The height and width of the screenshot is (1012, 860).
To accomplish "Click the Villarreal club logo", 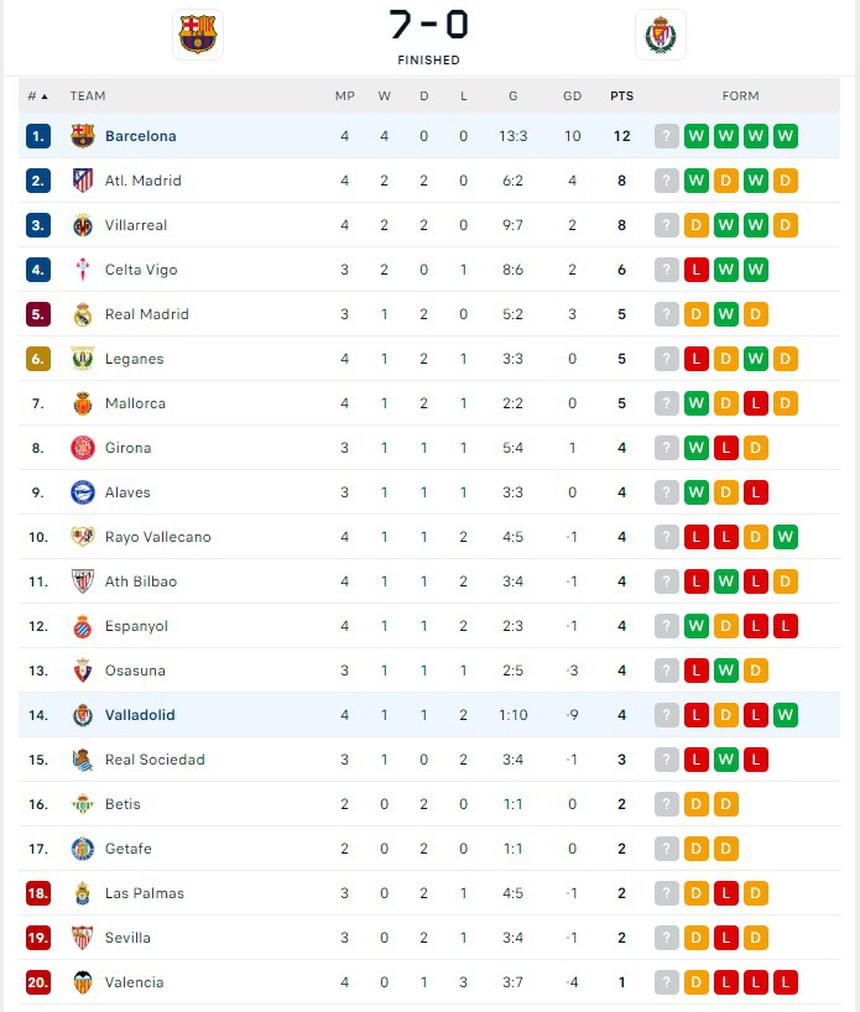I will coord(83,226).
